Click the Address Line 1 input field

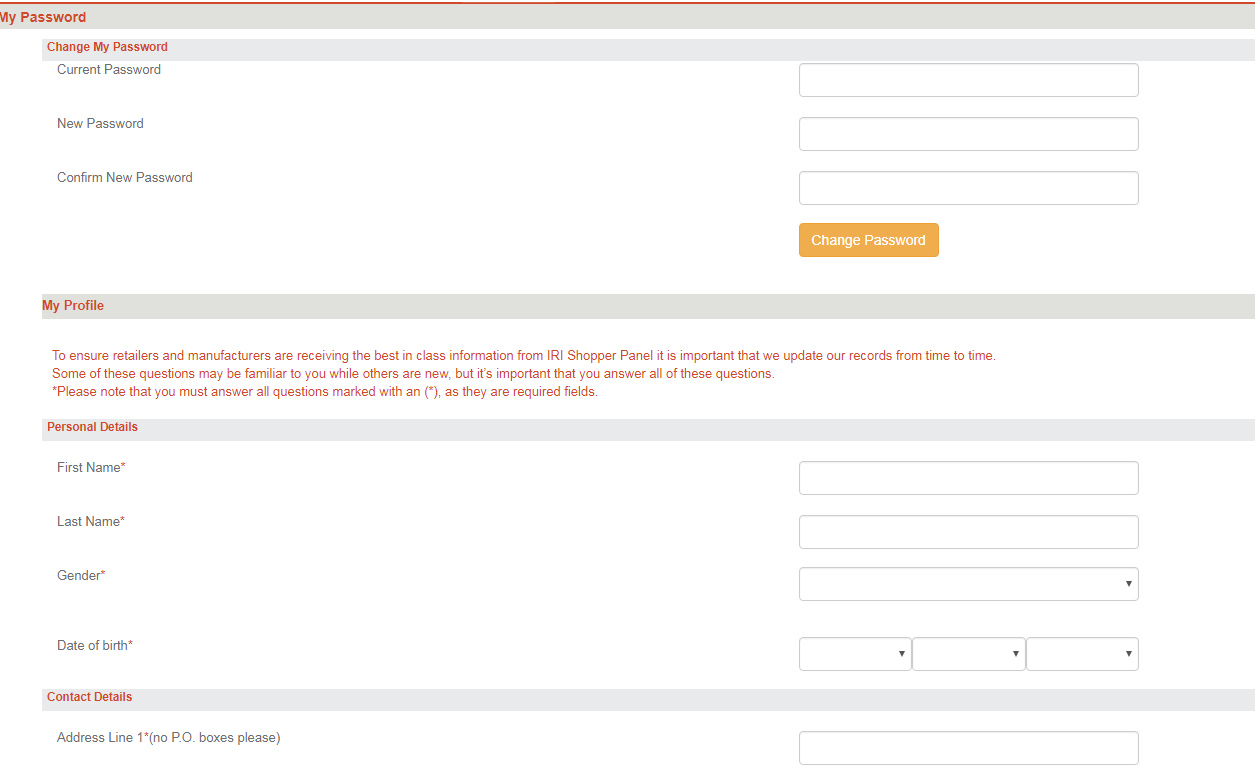tap(968, 748)
